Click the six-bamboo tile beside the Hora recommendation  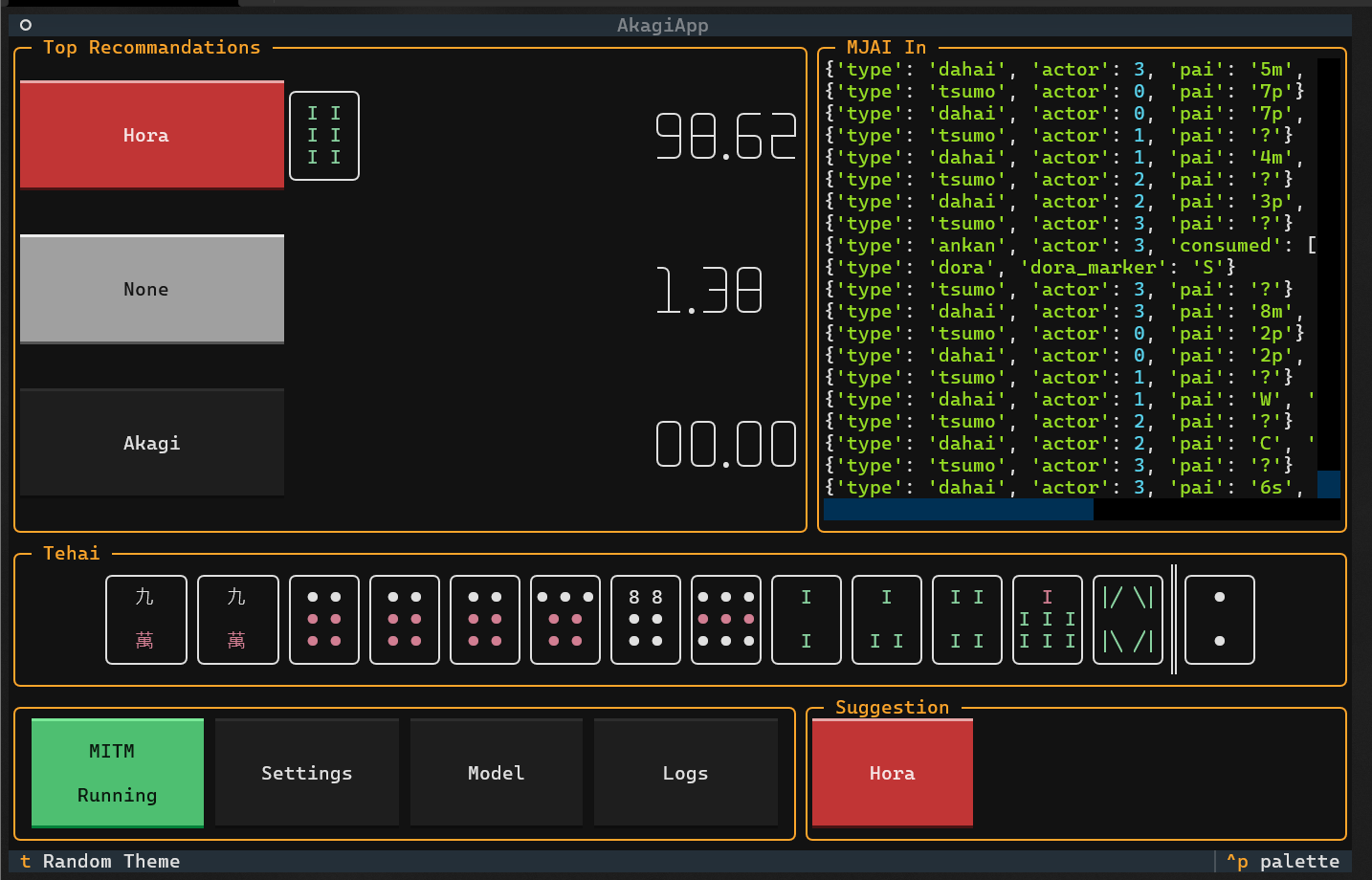pos(324,136)
